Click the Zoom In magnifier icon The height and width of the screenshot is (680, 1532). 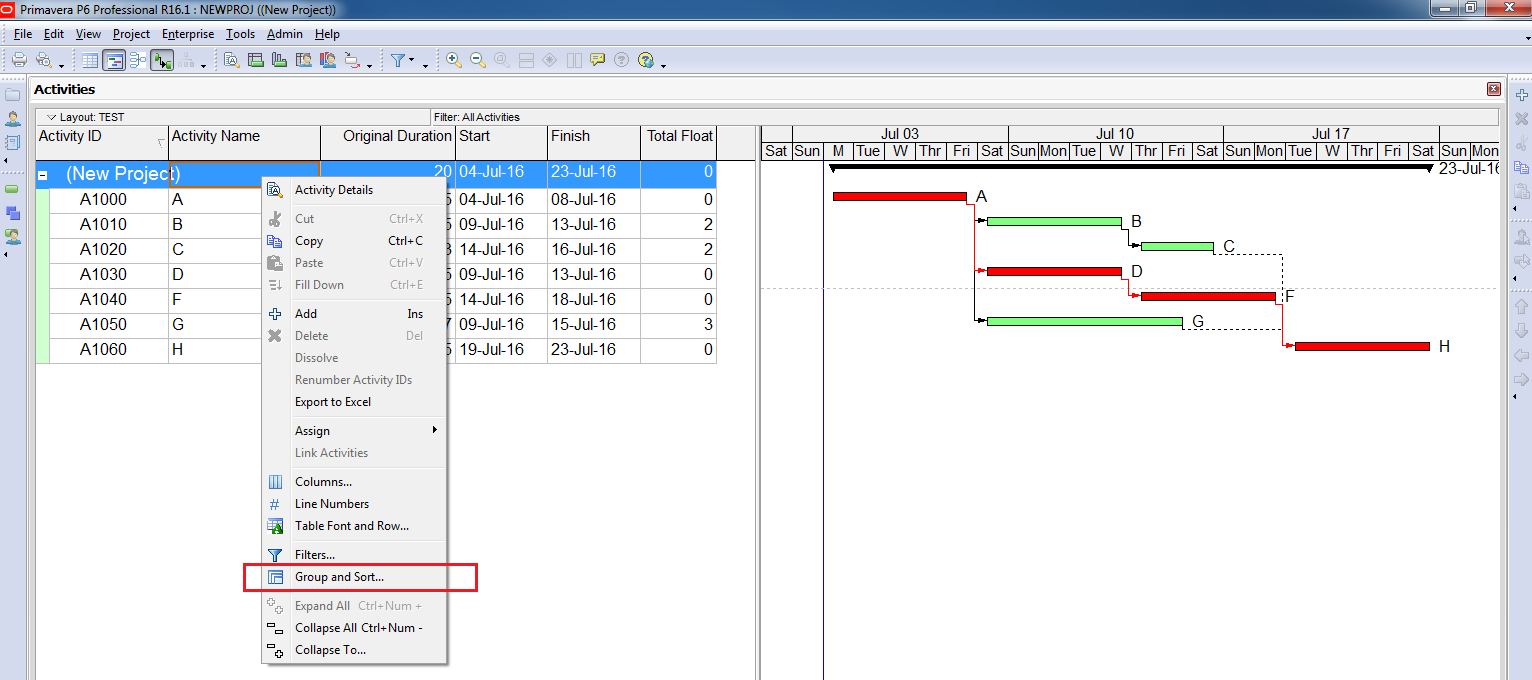[x=454, y=60]
